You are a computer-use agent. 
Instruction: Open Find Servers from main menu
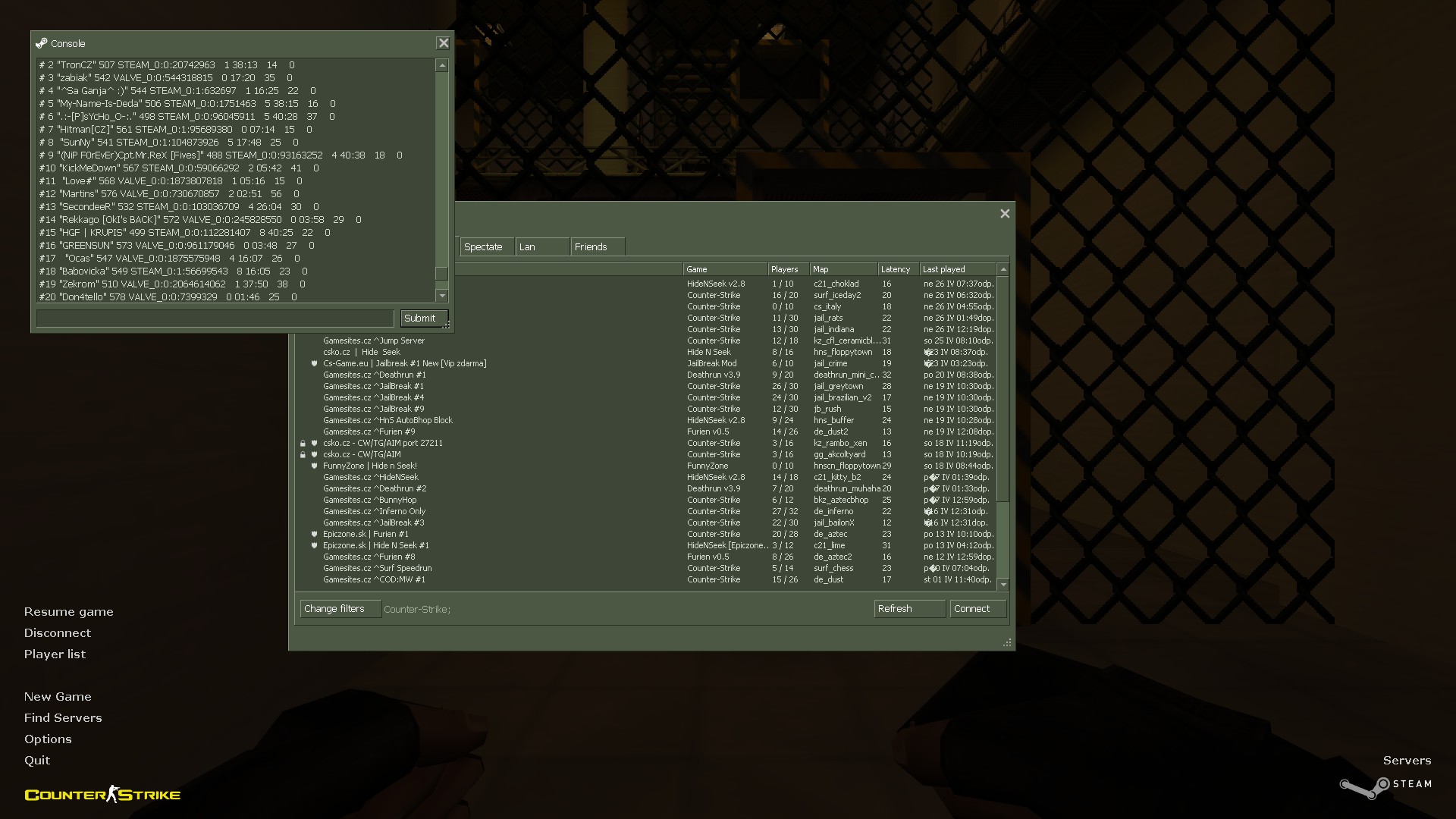pyautogui.click(x=63, y=718)
